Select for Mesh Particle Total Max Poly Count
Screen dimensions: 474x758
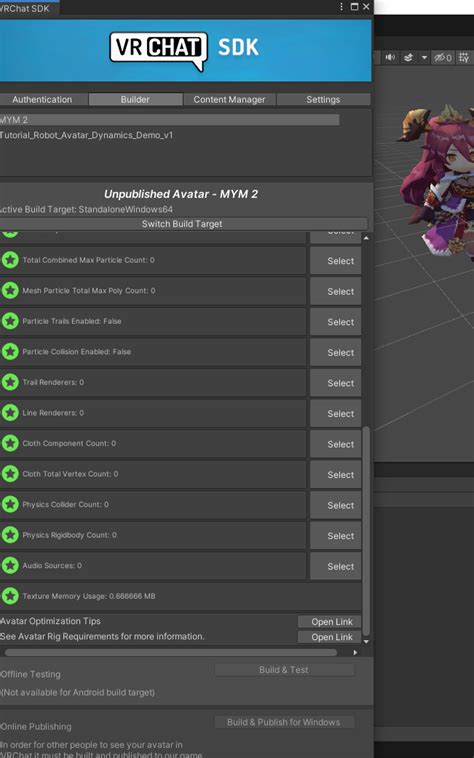pyautogui.click(x=336, y=291)
